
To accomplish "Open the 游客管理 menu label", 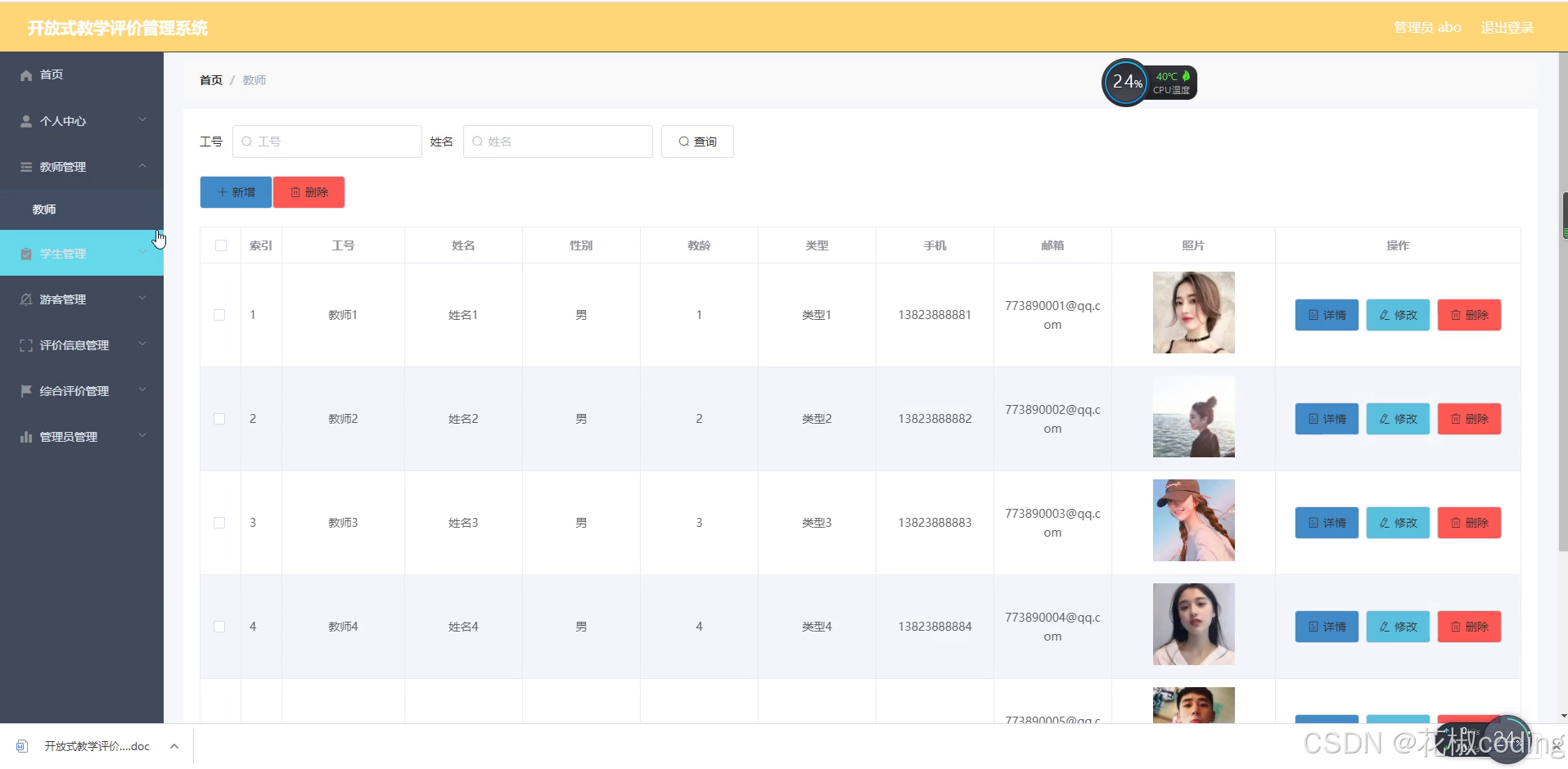I will coord(63,299).
